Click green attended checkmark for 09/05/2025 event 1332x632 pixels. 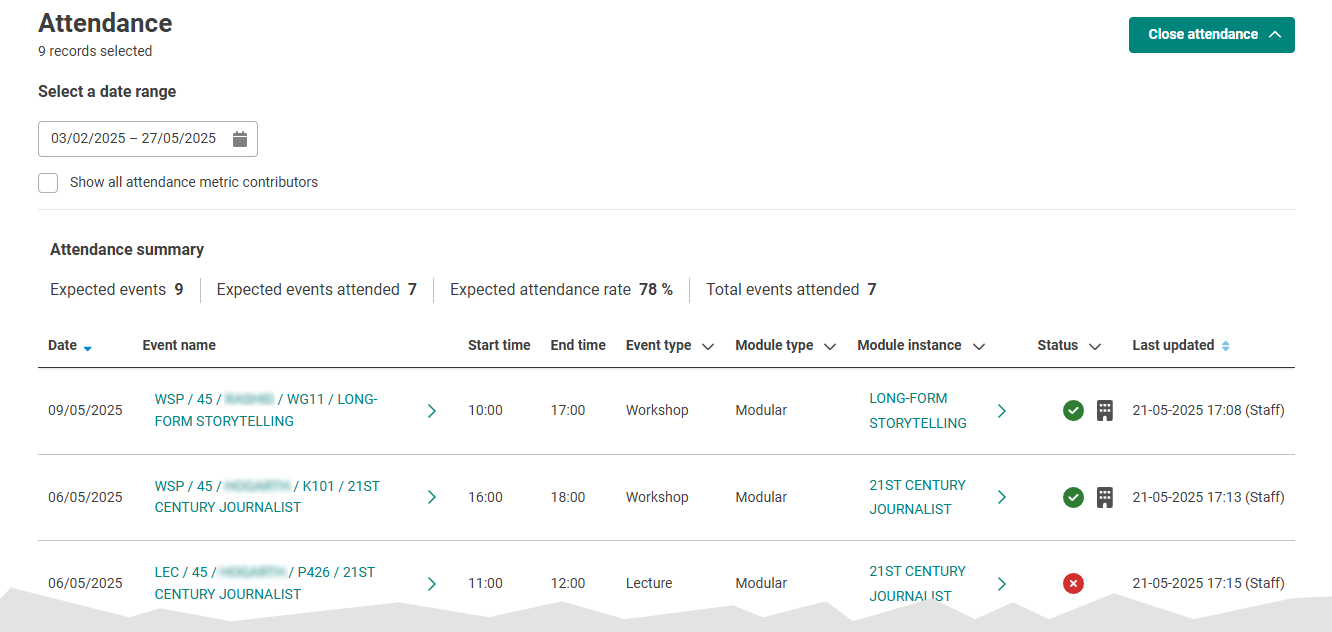pyautogui.click(x=1073, y=410)
